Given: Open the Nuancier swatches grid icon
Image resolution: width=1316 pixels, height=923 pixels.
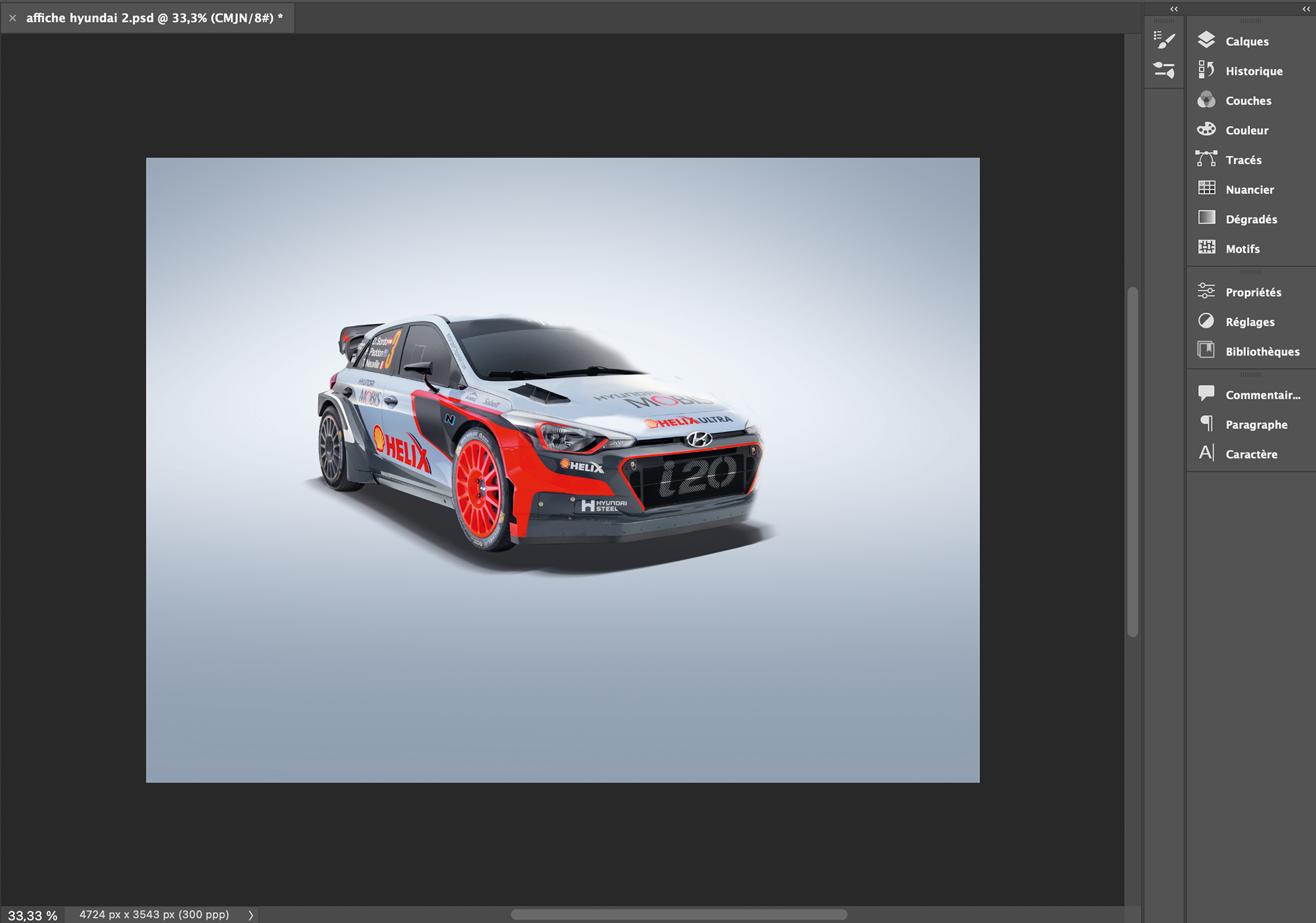Looking at the screenshot, I should click(x=1206, y=188).
